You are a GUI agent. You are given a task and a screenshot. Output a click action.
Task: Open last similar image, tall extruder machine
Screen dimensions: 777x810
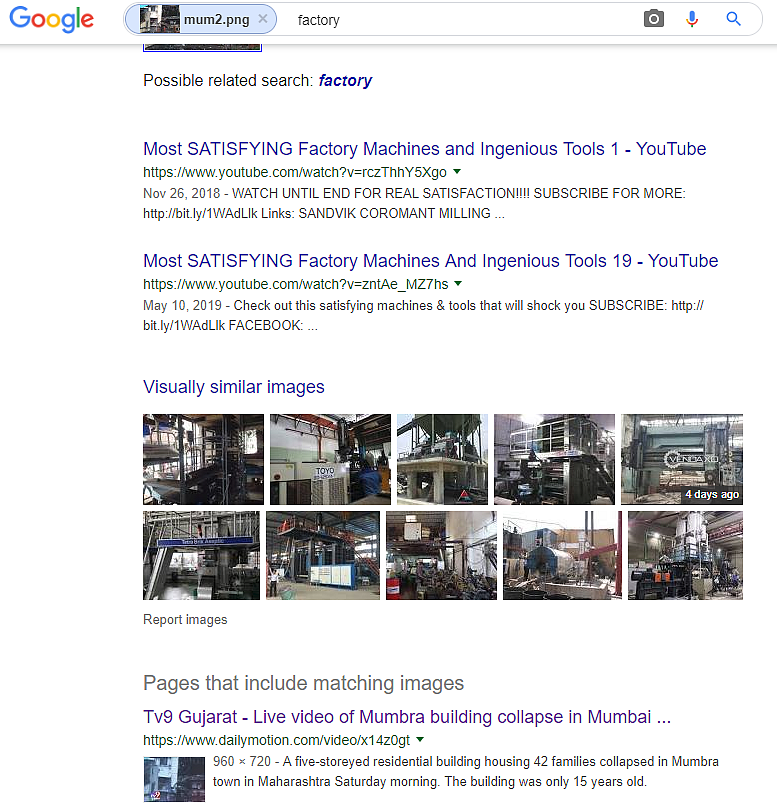[x=686, y=555]
